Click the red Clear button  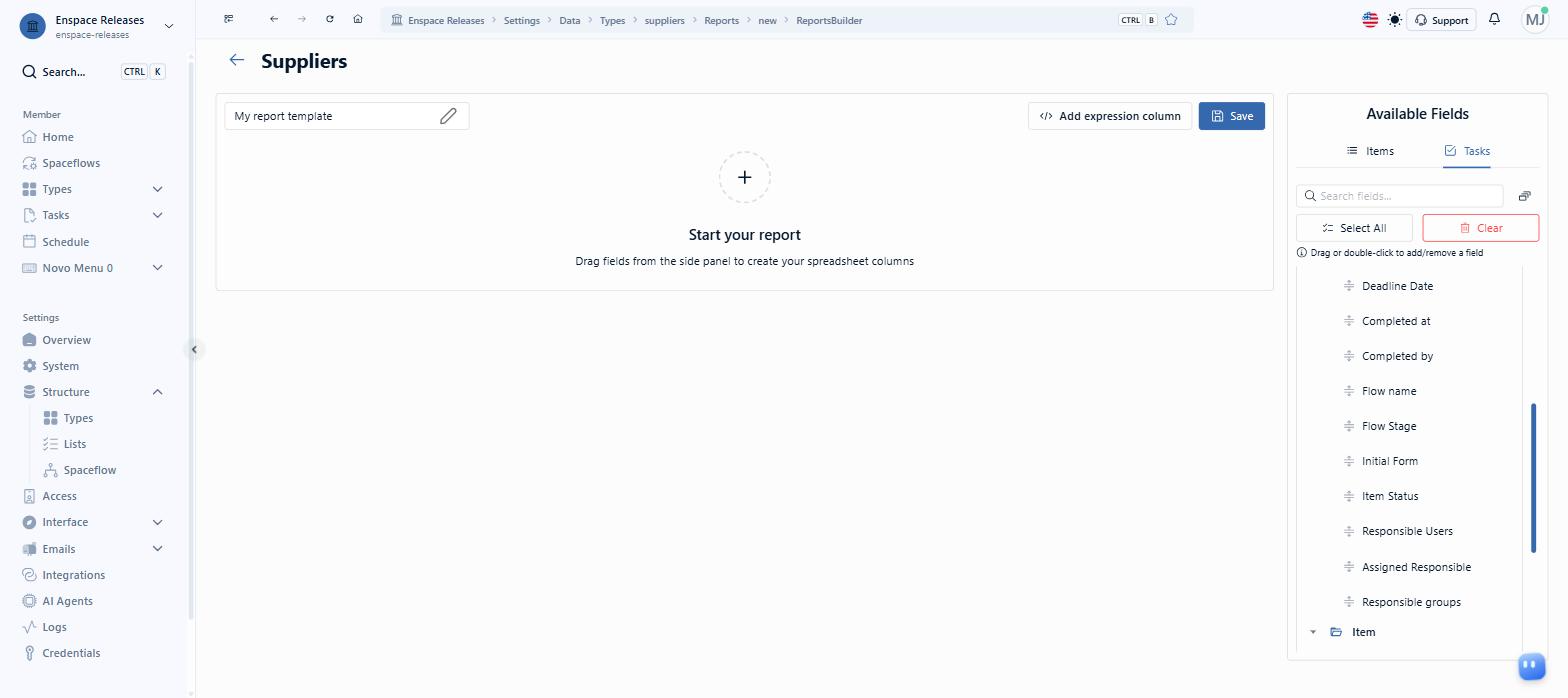[1480, 228]
